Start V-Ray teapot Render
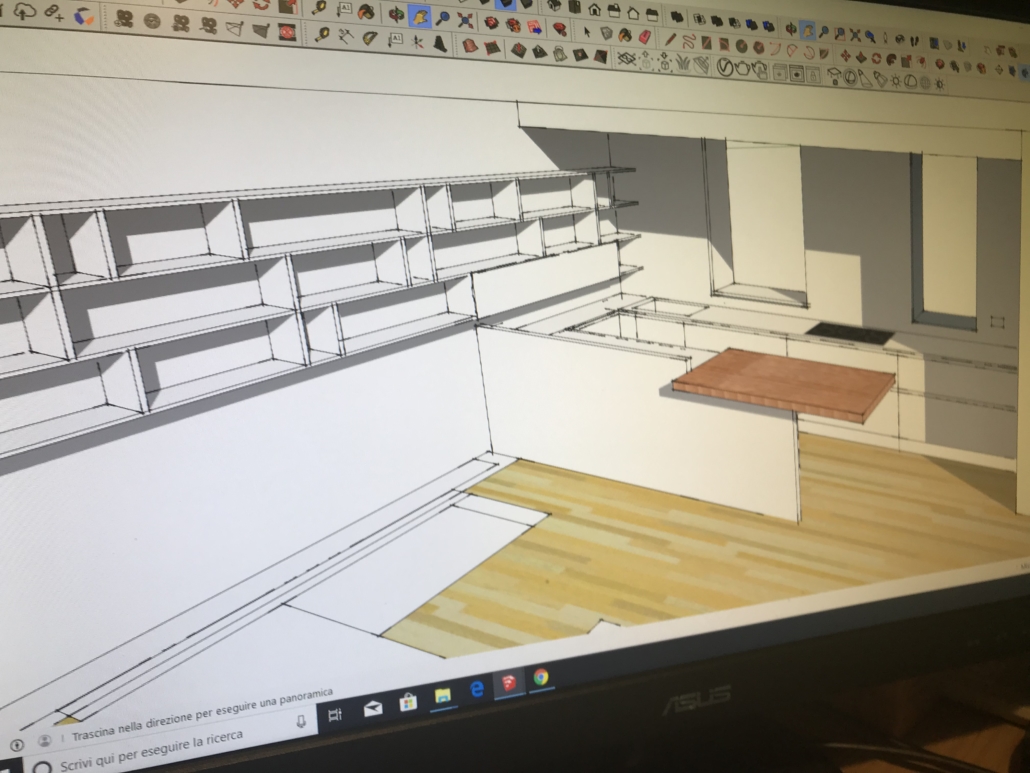 (x=742, y=68)
